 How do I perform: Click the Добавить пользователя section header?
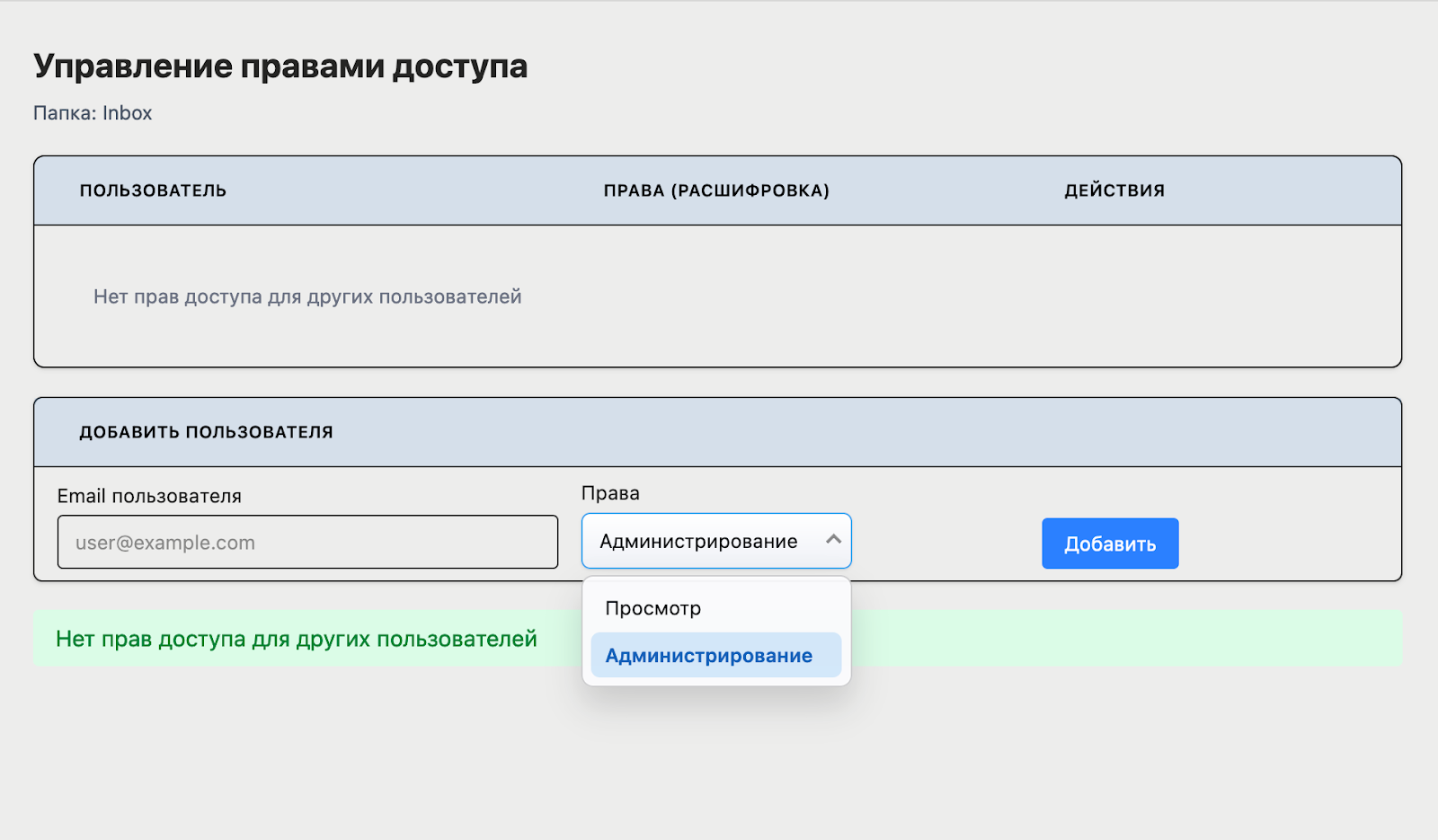(x=206, y=432)
